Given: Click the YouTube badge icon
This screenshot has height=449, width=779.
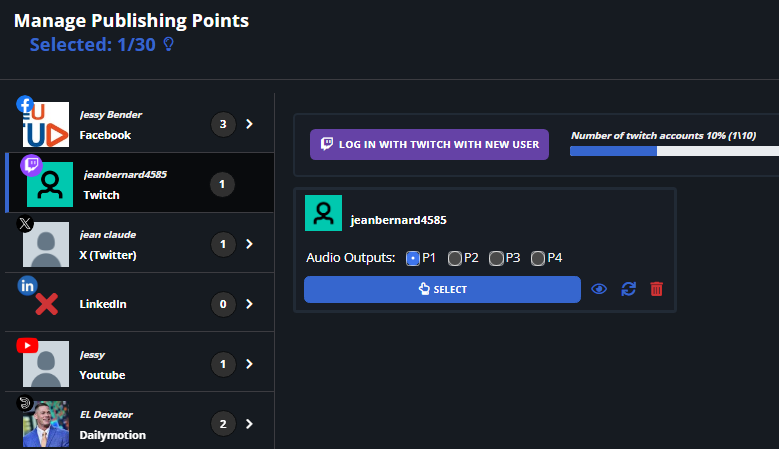Looking at the screenshot, I should tap(27, 345).
